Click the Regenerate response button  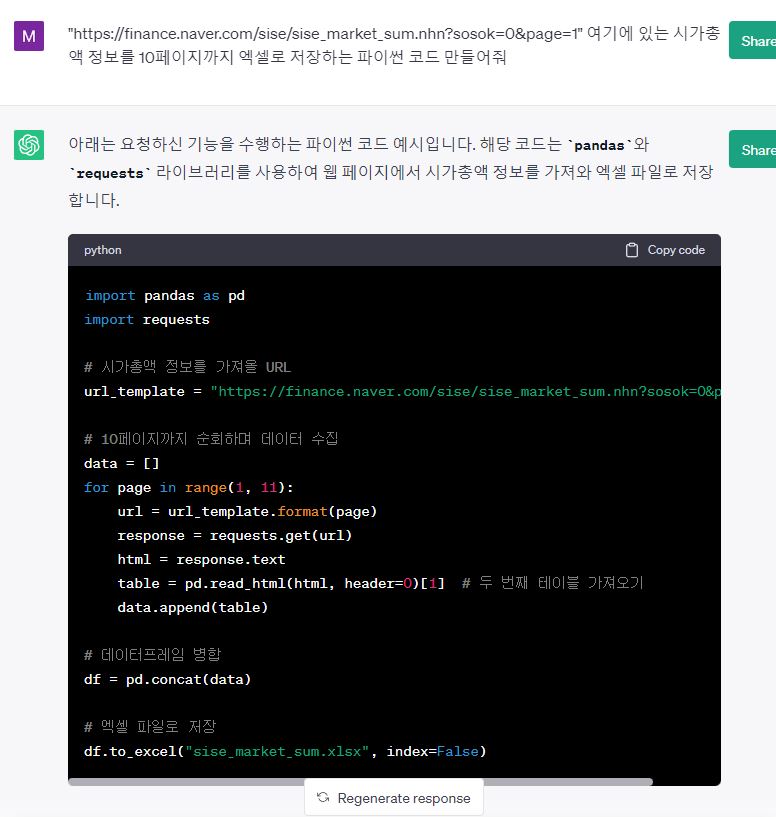coord(394,798)
